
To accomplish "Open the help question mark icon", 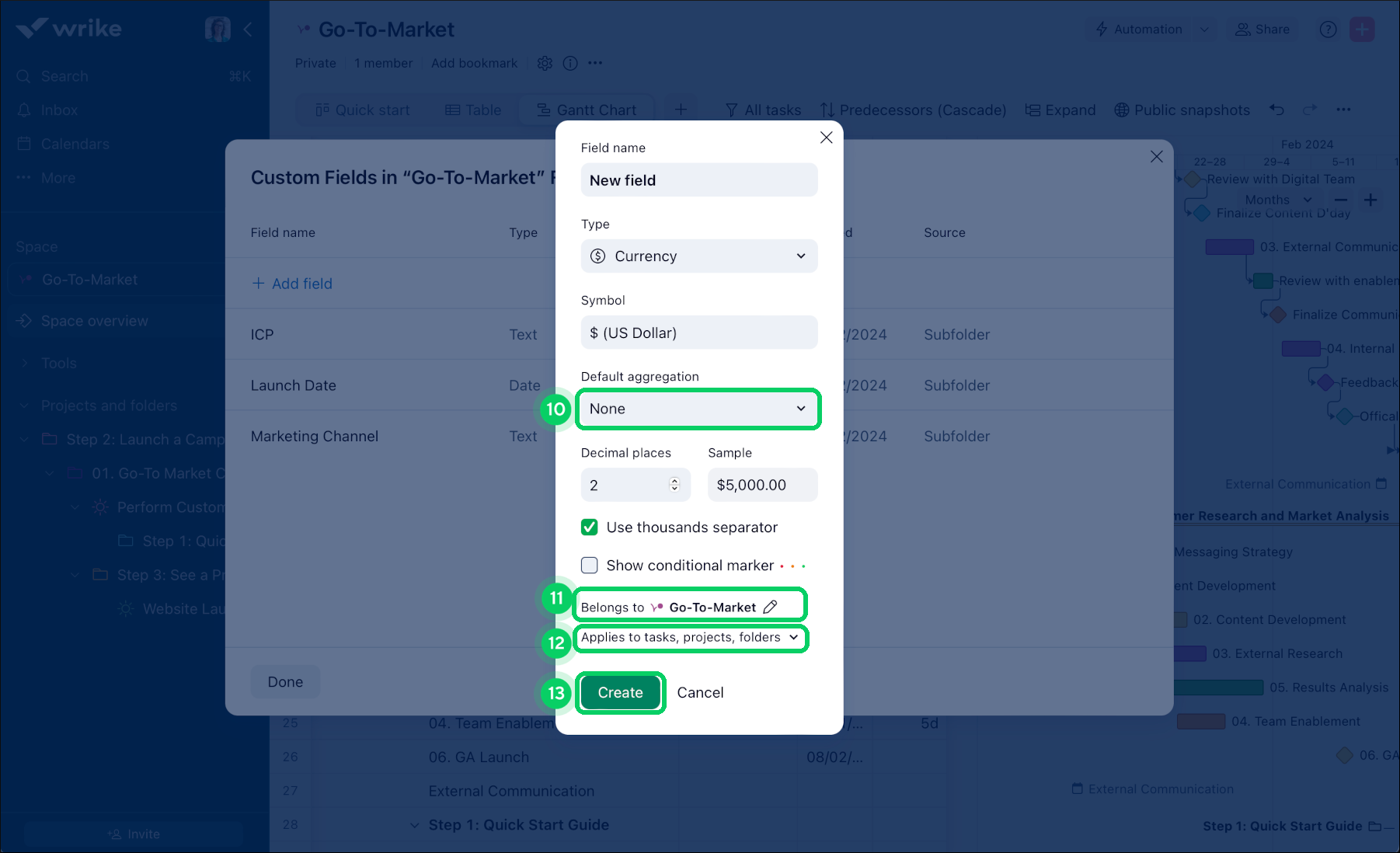I will click(1329, 30).
